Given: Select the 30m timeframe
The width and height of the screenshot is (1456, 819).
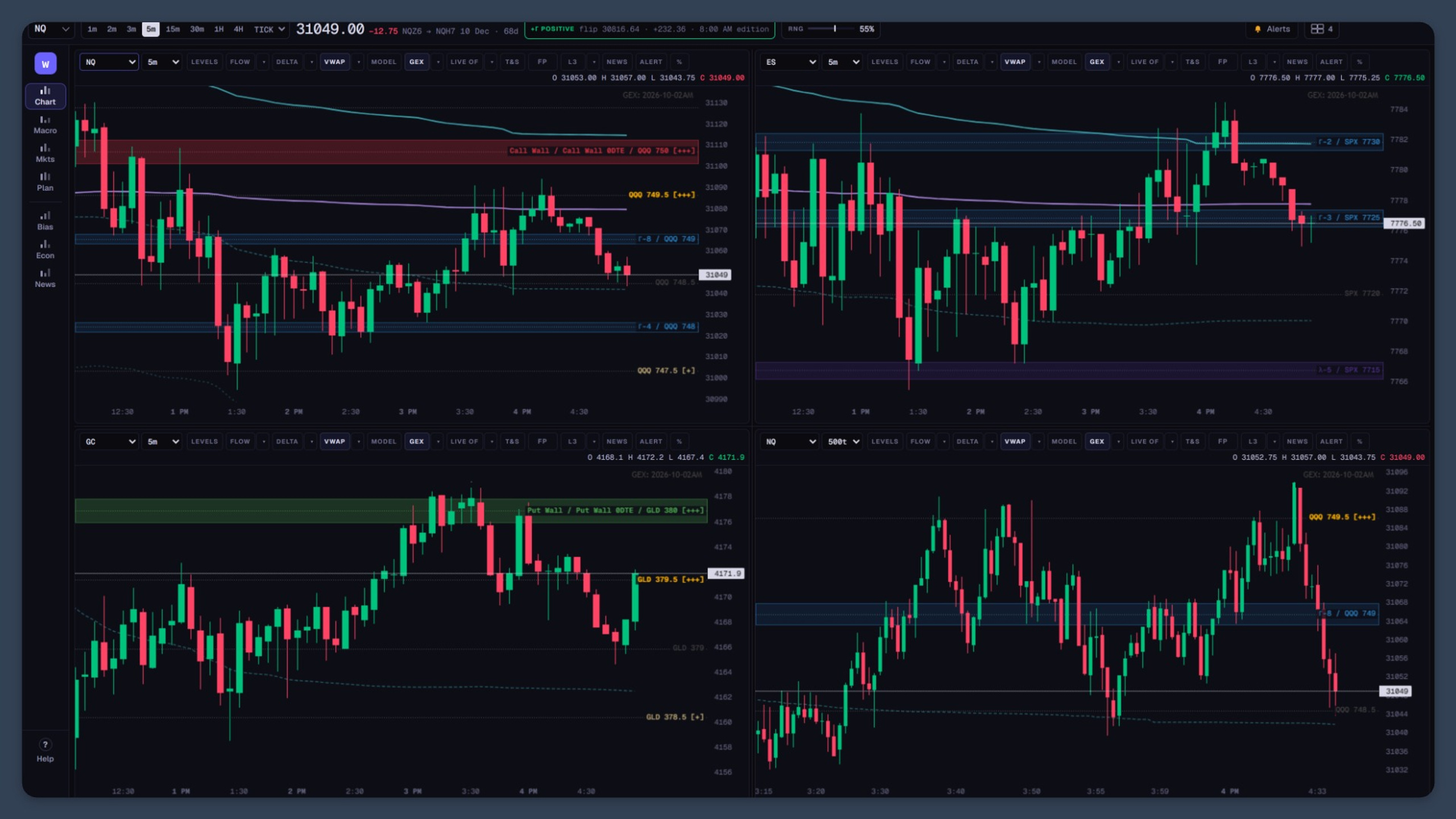Looking at the screenshot, I should [197, 29].
